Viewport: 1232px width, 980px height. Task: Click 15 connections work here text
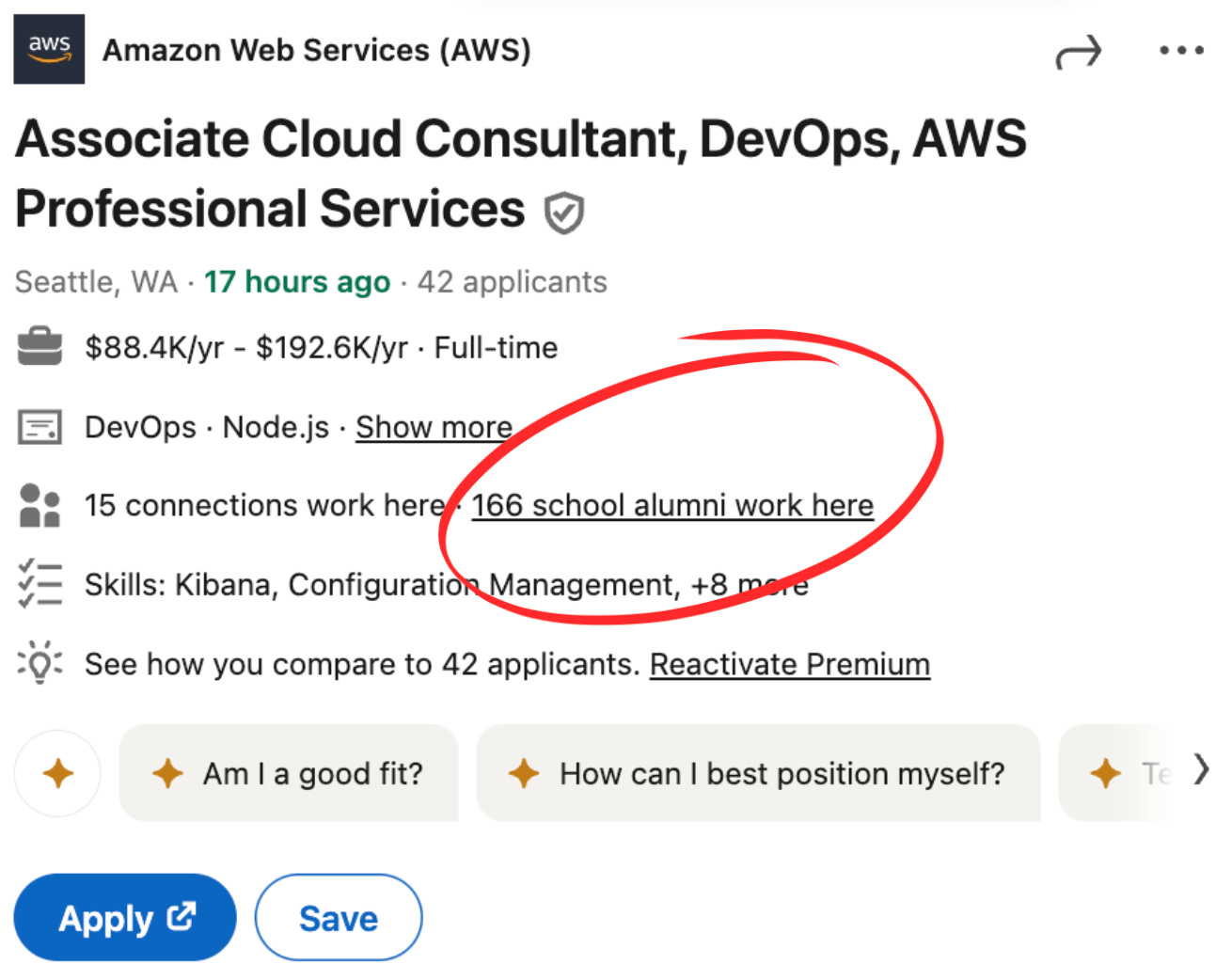pos(264,505)
